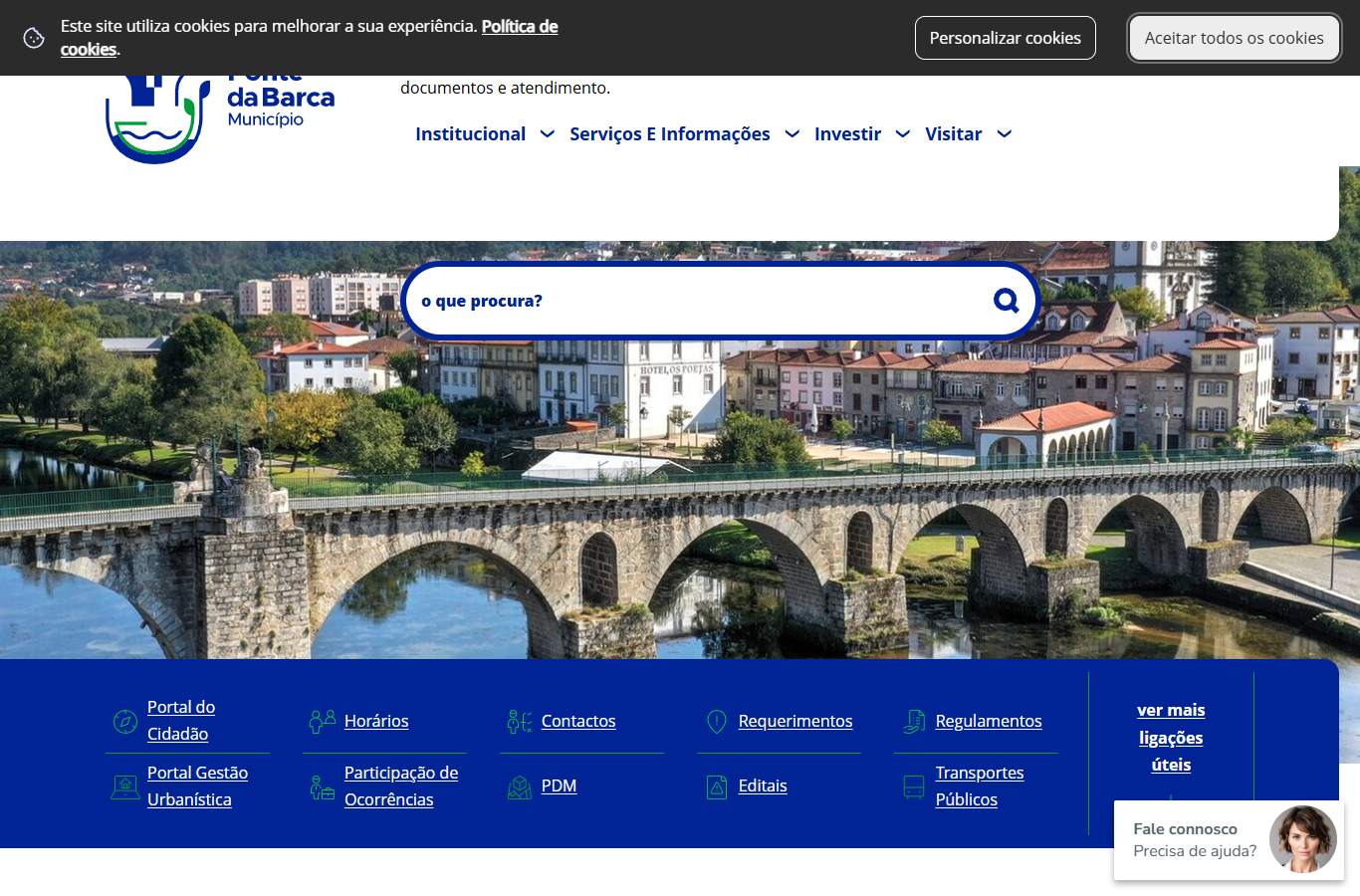This screenshot has height=896, width=1360.
Task: Click the Contactos icon
Action: pyautogui.click(x=519, y=722)
